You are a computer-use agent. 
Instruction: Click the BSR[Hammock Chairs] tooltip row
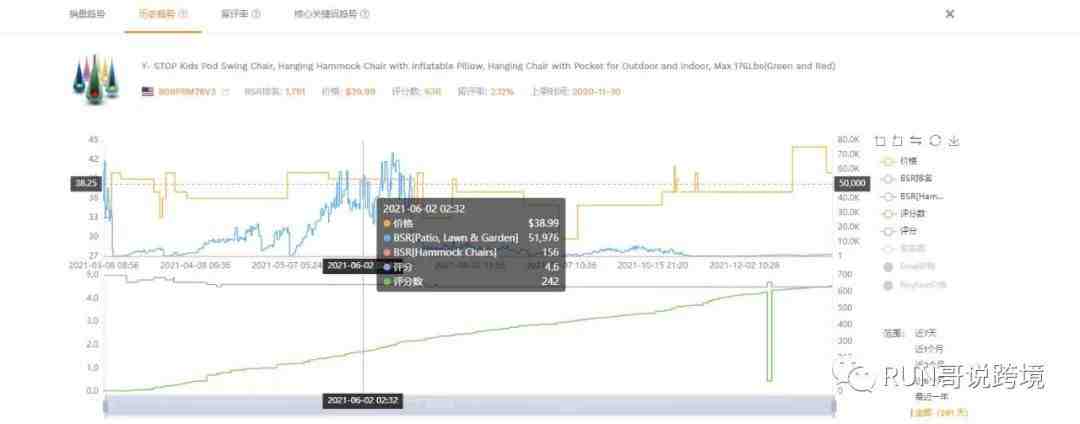point(471,252)
